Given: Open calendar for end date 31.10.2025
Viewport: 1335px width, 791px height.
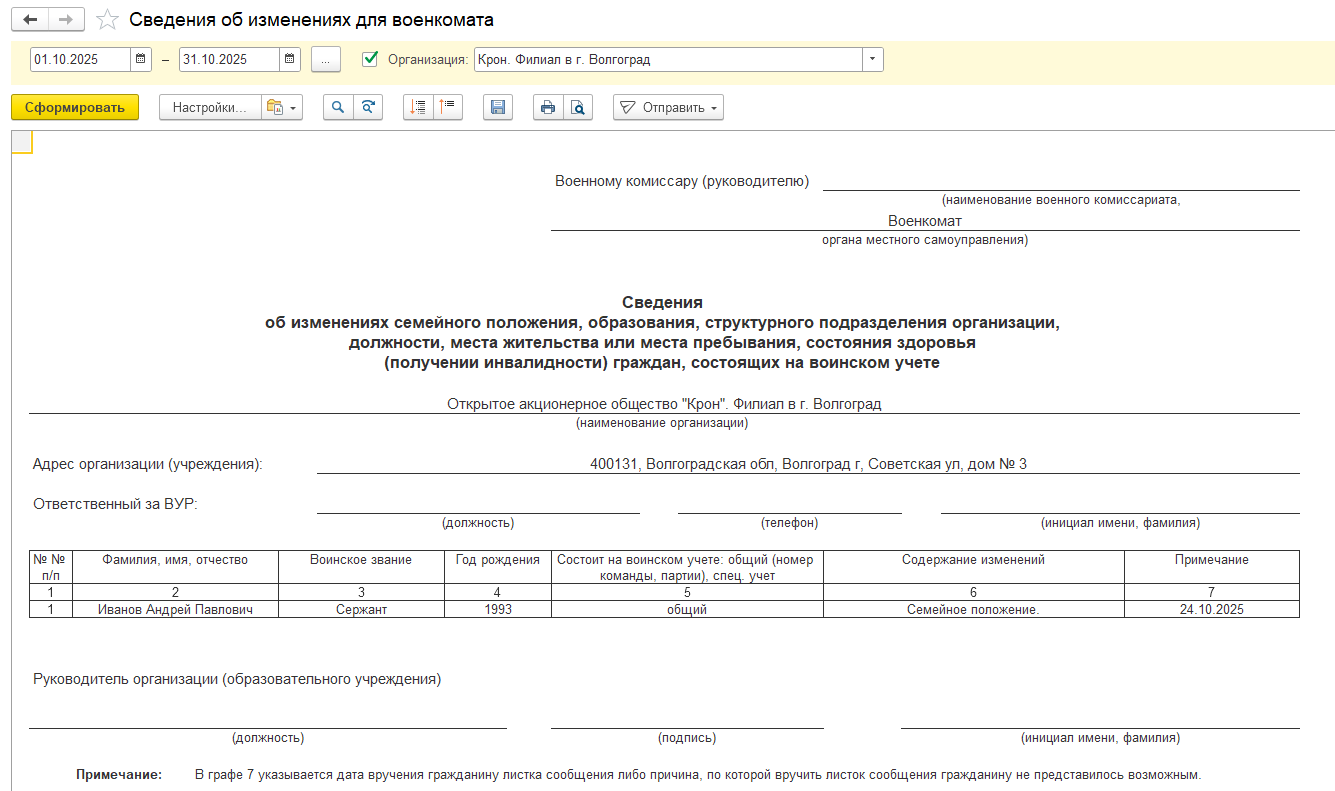Looking at the screenshot, I should (290, 60).
